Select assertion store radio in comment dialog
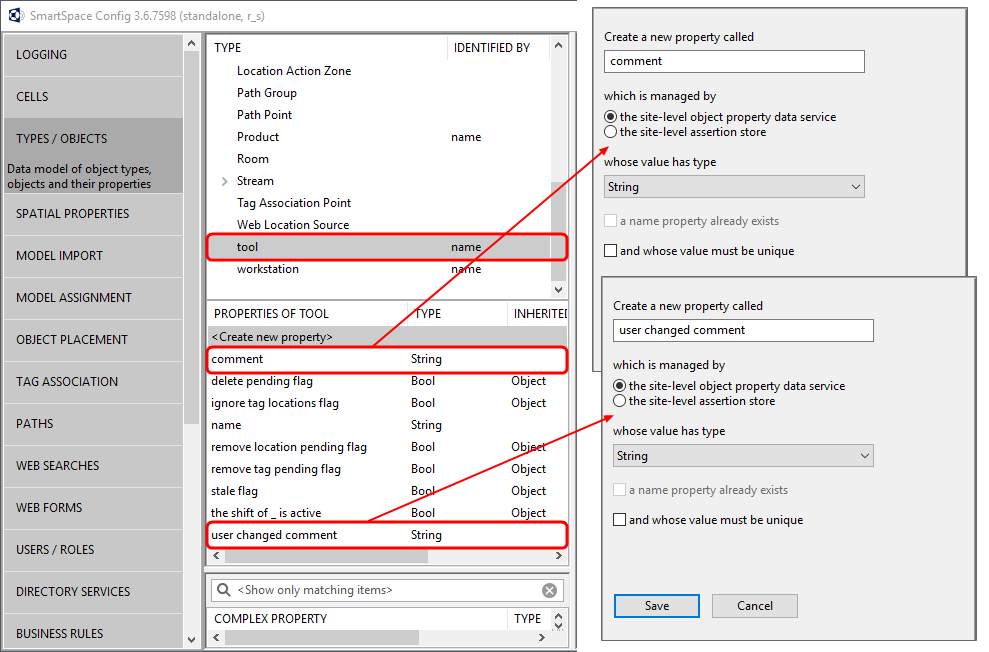This screenshot has width=989, height=652. click(x=611, y=132)
